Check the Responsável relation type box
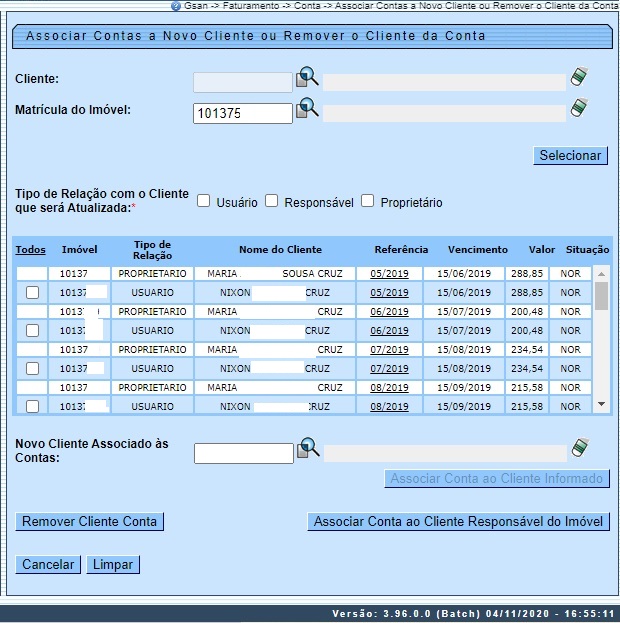The height and width of the screenshot is (623, 620). (271, 201)
